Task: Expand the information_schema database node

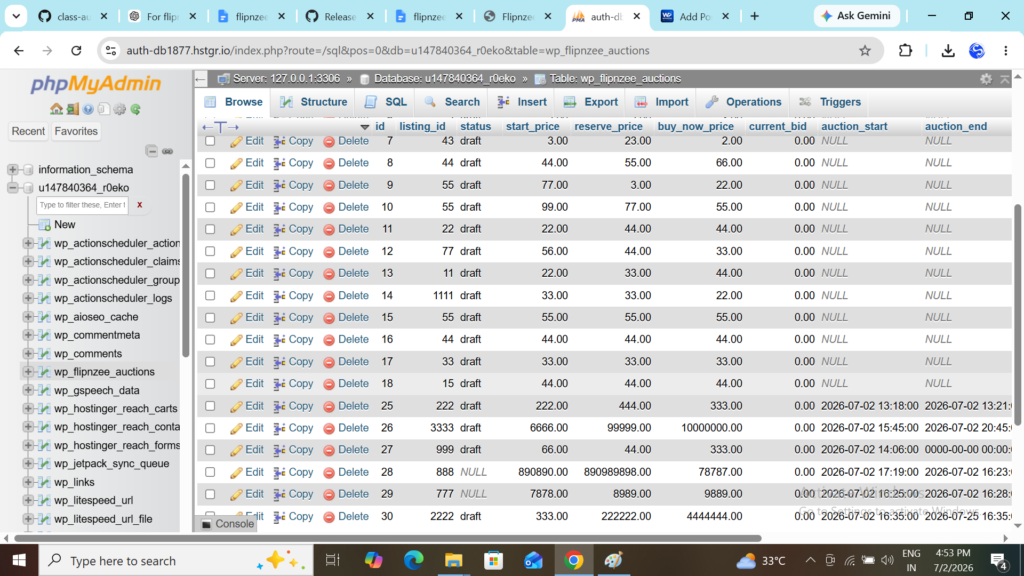Action: (12, 169)
